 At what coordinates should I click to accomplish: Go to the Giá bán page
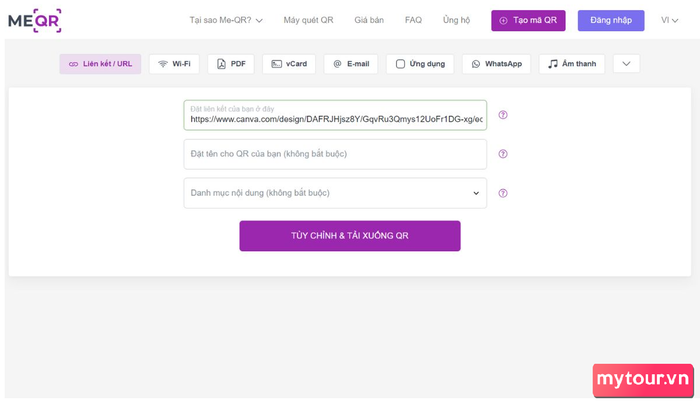[369, 20]
